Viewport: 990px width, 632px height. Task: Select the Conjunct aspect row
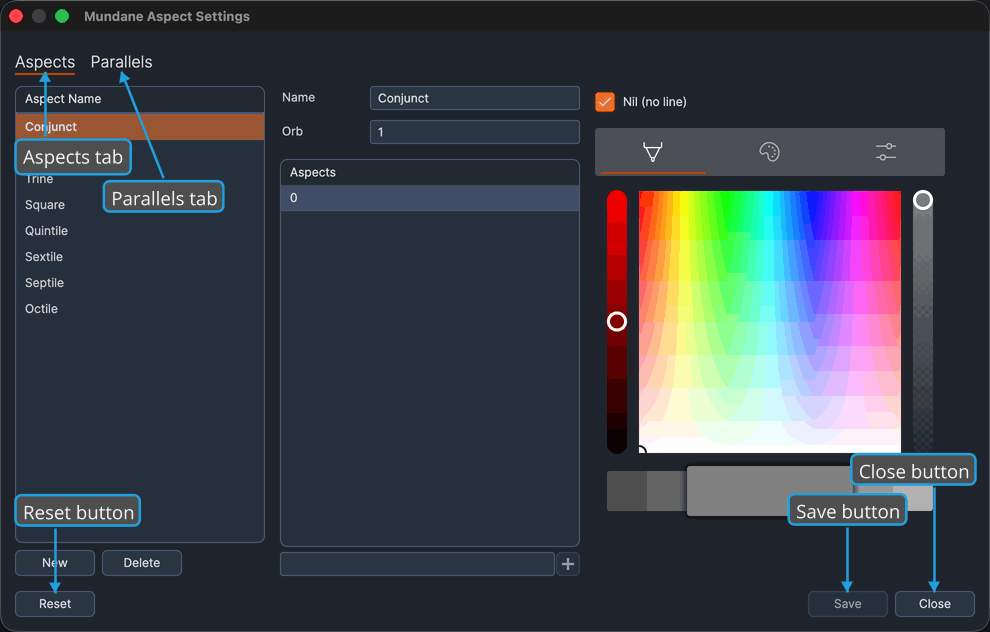(x=140, y=126)
